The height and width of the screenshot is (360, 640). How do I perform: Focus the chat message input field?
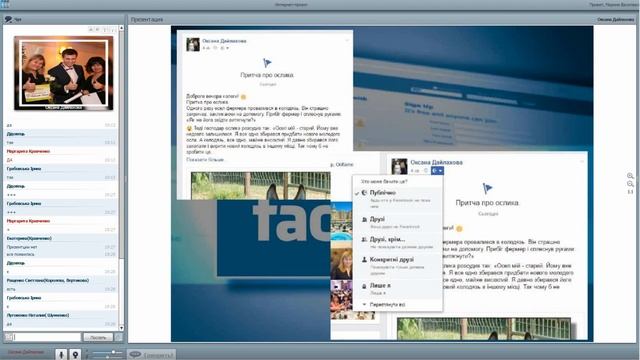coord(47,337)
